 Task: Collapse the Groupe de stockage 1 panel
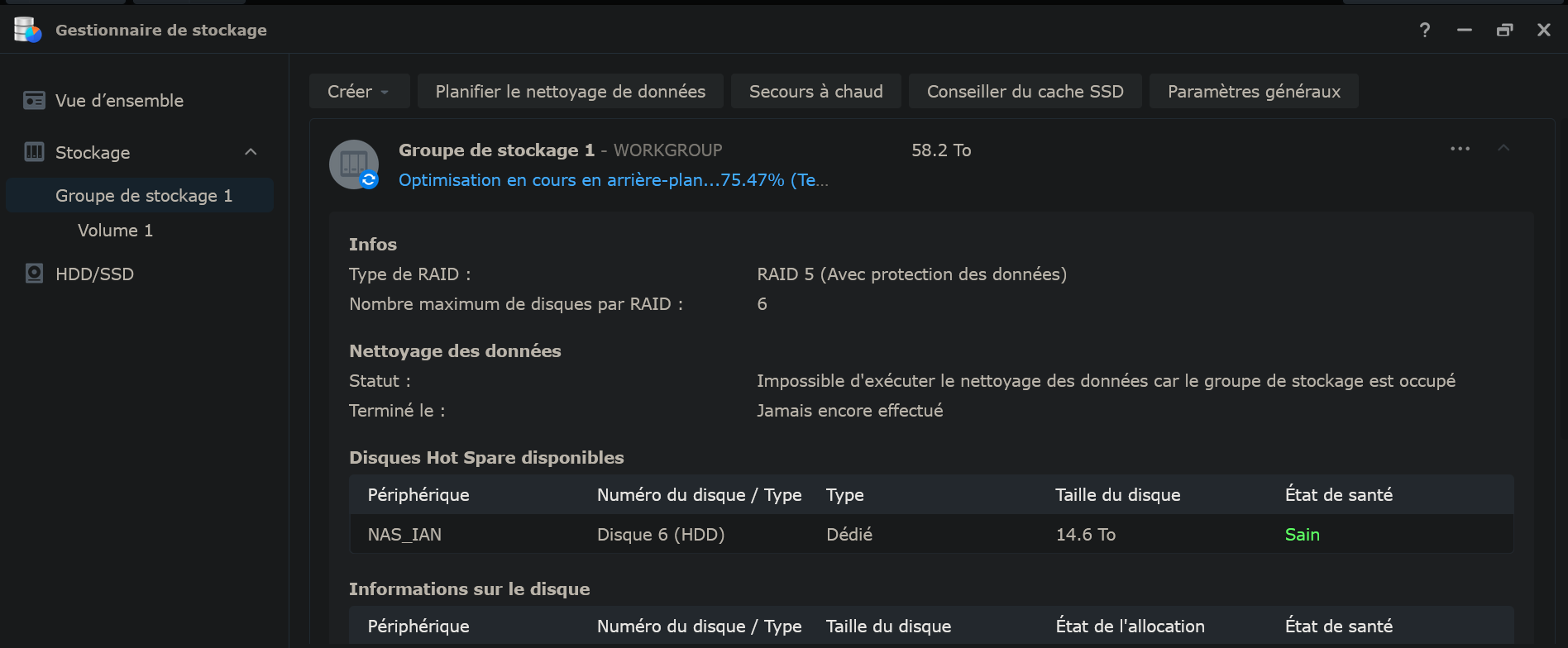point(1503,149)
